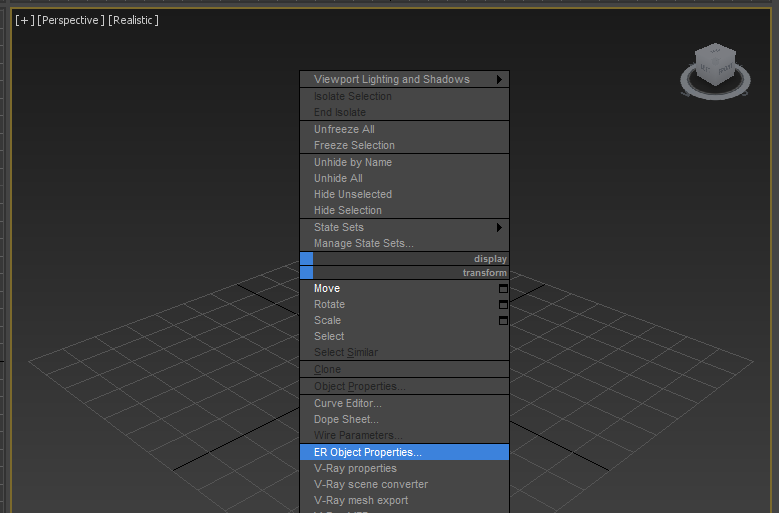Click the display quad title
Image resolution: width=779 pixels, height=513 pixels.
pos(490,259)
